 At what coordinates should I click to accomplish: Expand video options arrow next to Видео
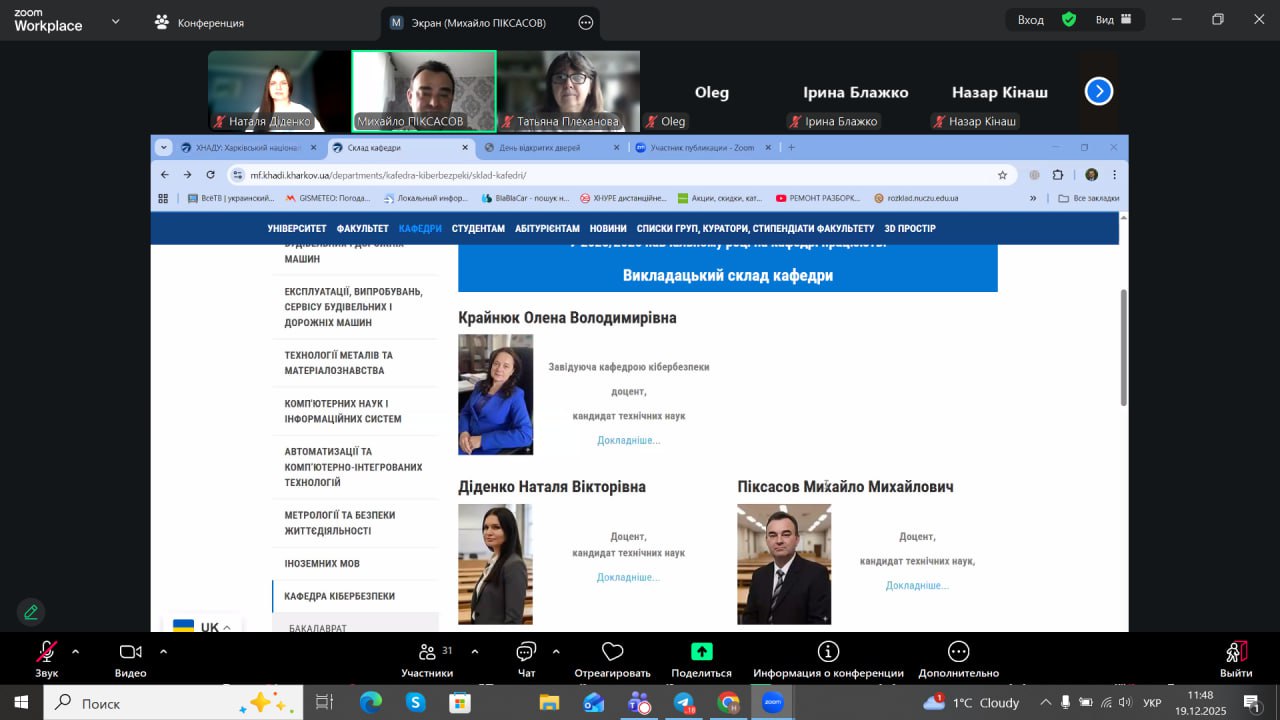click(163, 651)
